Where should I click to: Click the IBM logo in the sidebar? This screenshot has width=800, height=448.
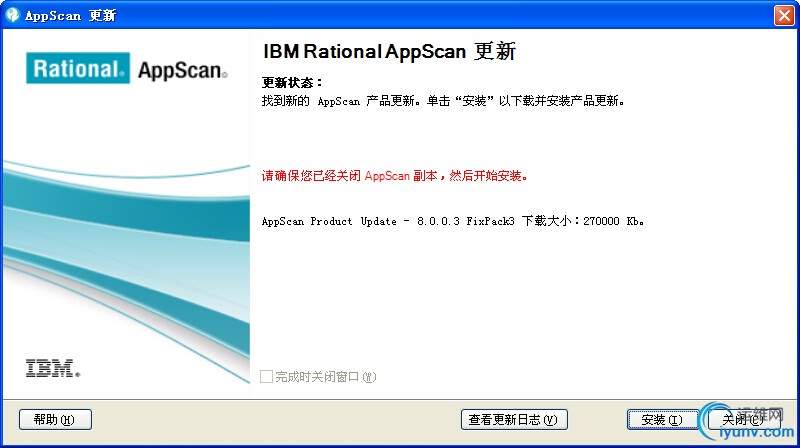pos(53,368)
